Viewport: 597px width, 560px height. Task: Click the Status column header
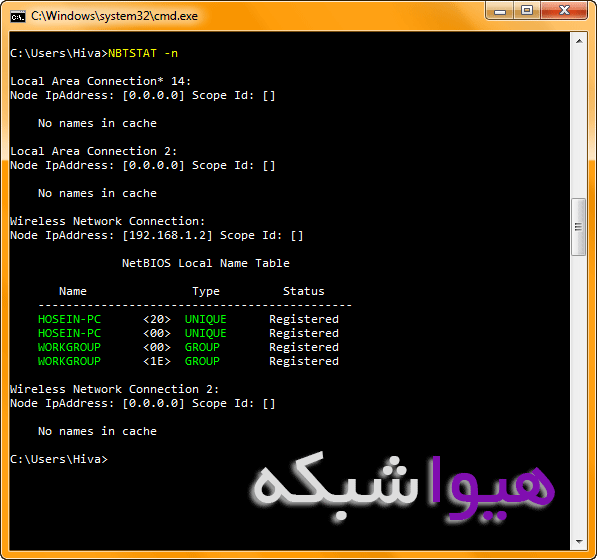303,291
